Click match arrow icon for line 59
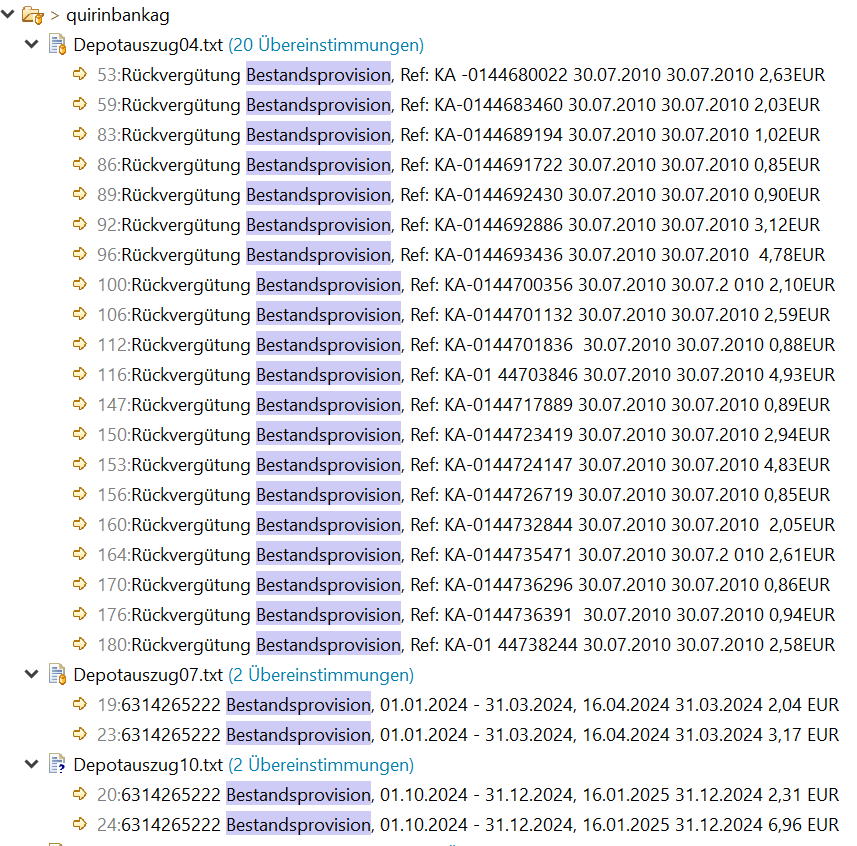The image size is (857, 846). point(80,104)
